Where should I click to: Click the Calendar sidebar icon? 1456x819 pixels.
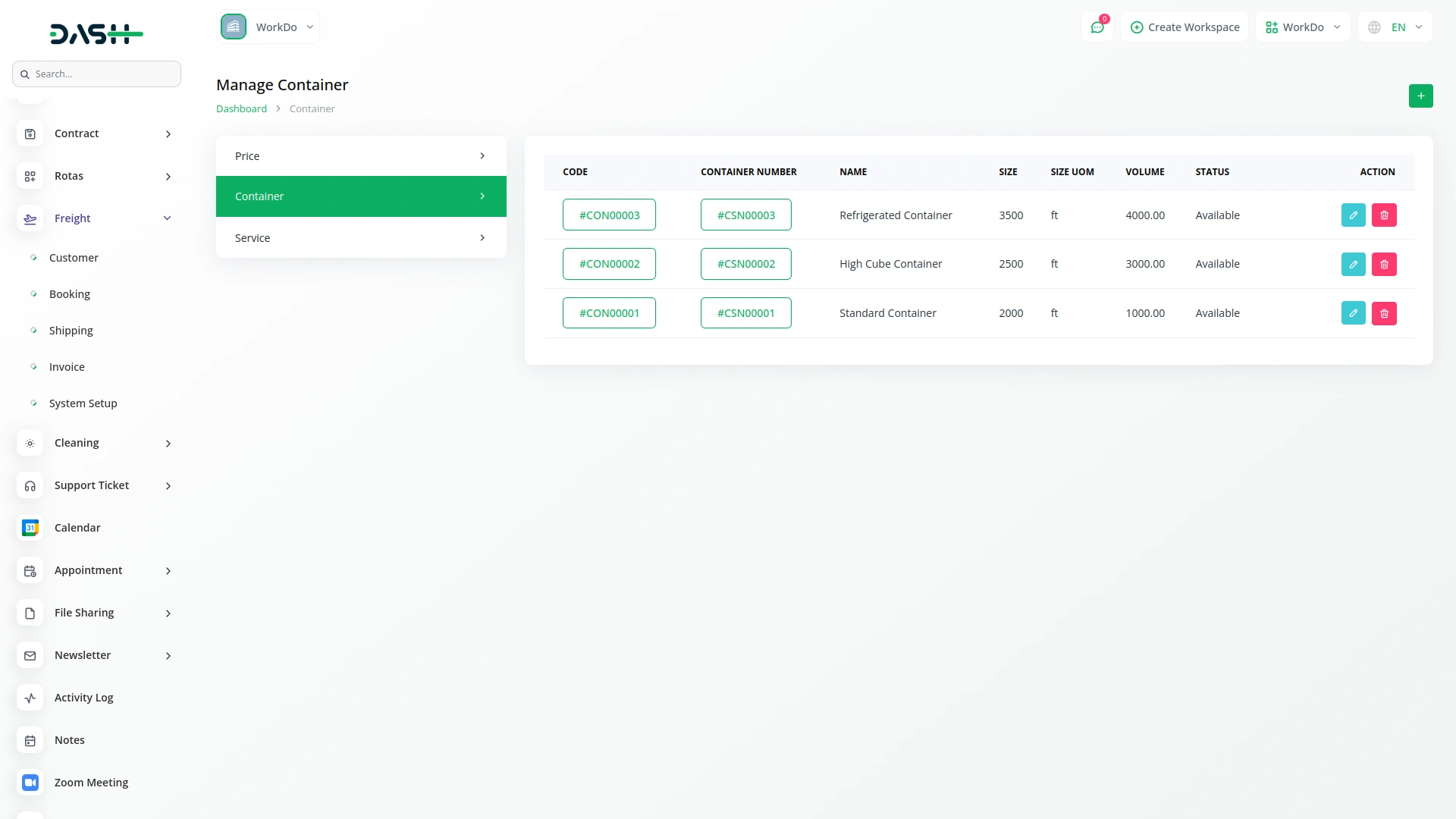click(30, 528)
